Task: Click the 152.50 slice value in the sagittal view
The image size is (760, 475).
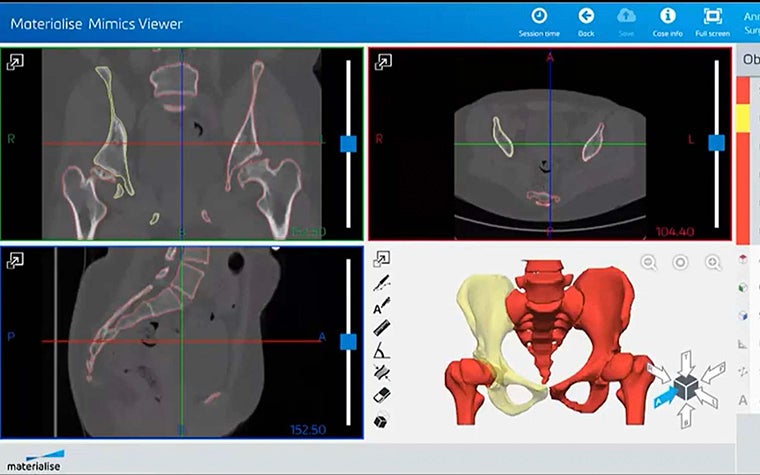Action: coord(308,429)
